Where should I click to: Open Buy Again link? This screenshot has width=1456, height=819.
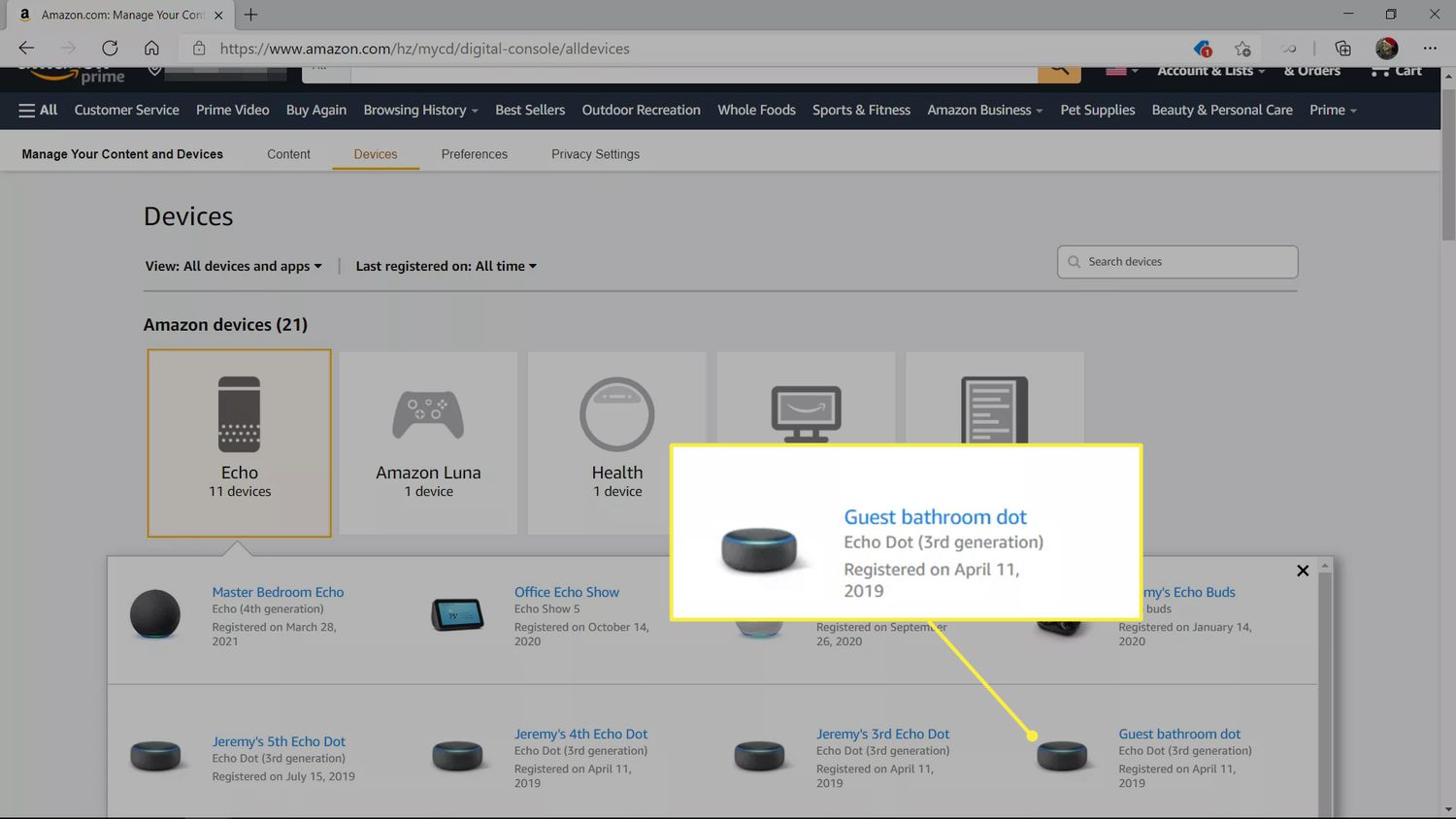coord(315,111)
